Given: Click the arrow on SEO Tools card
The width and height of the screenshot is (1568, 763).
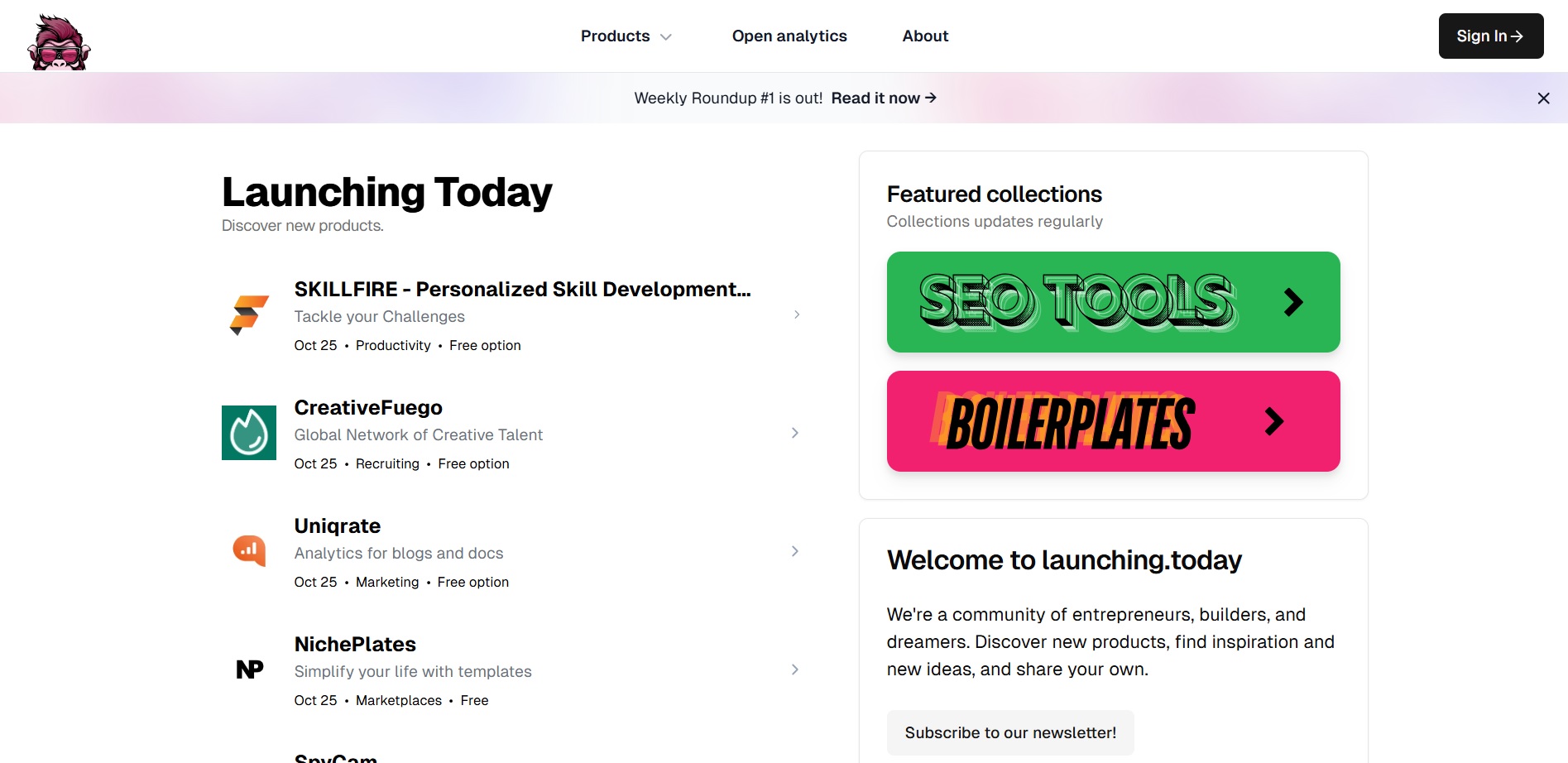Looking at the screenshot, I should tap(1293, 302).
